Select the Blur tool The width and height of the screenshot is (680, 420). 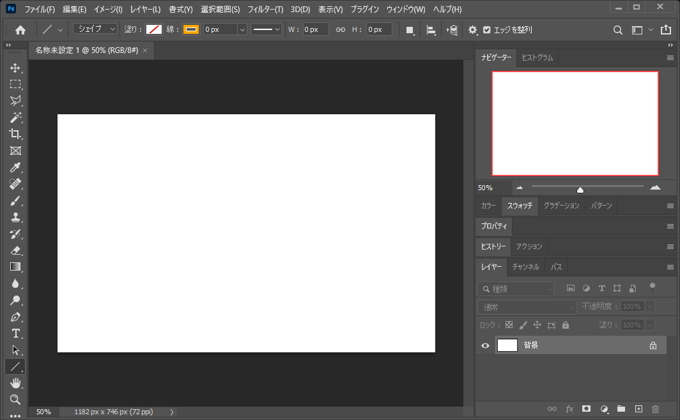[x=15, y=283]
